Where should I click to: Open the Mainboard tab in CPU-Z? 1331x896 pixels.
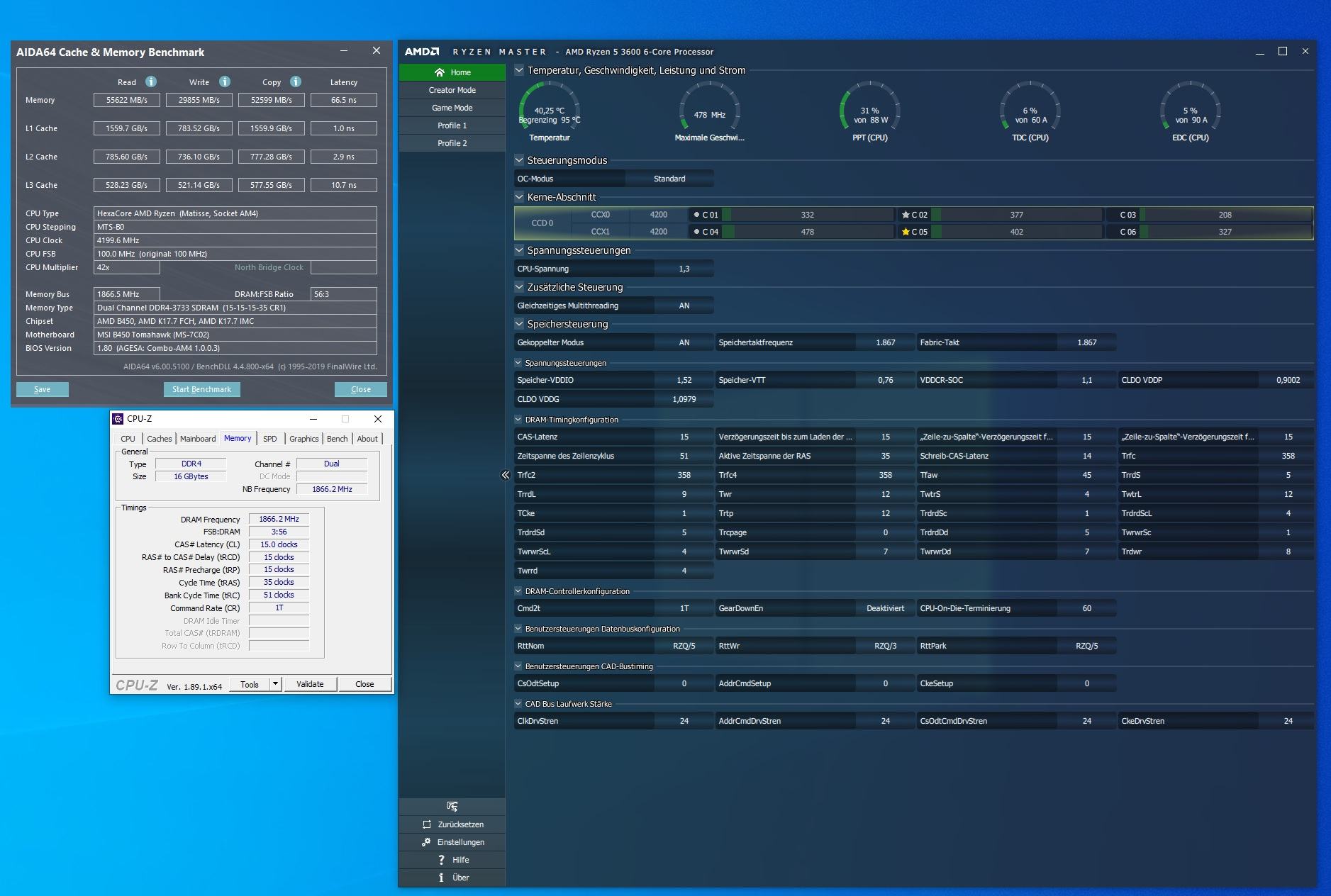(198, 439)
